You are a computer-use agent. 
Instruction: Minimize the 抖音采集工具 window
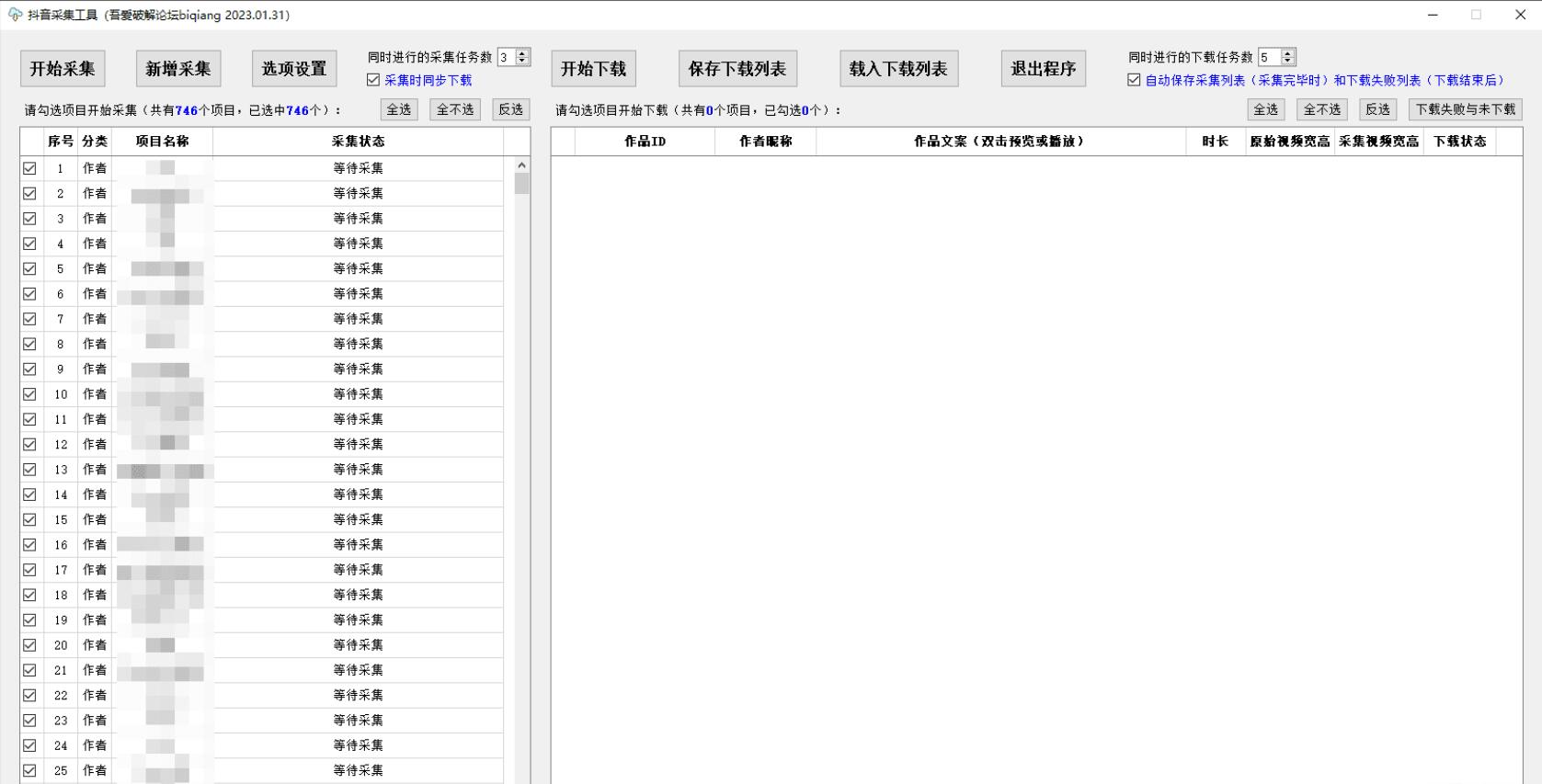pos(1433,15)
